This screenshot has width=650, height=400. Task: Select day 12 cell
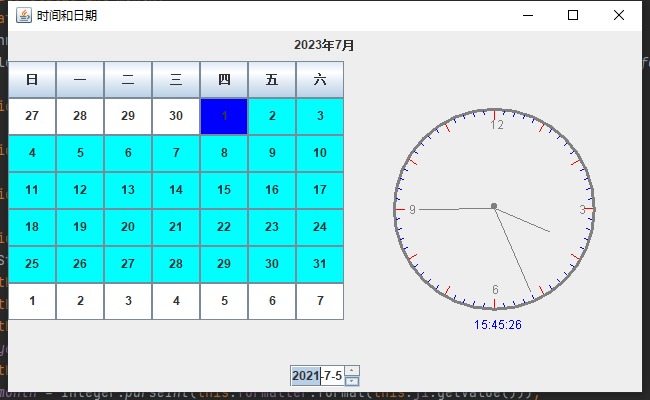[x=80, y=190]
